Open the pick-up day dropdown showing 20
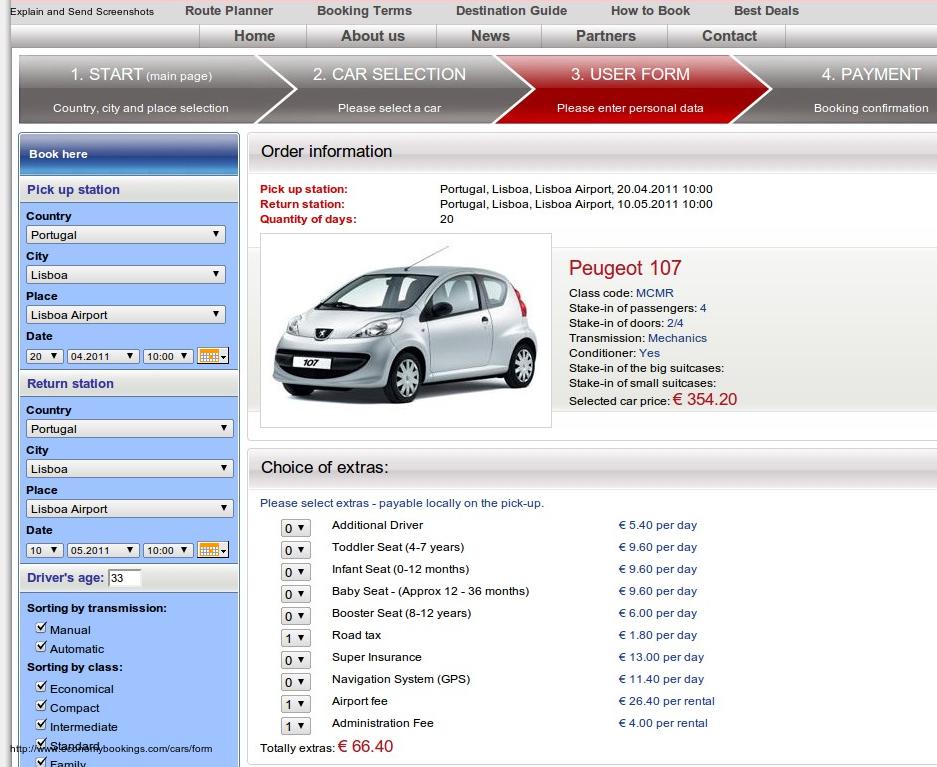Screen dimensions: 937x767 [x=44, y=356]
